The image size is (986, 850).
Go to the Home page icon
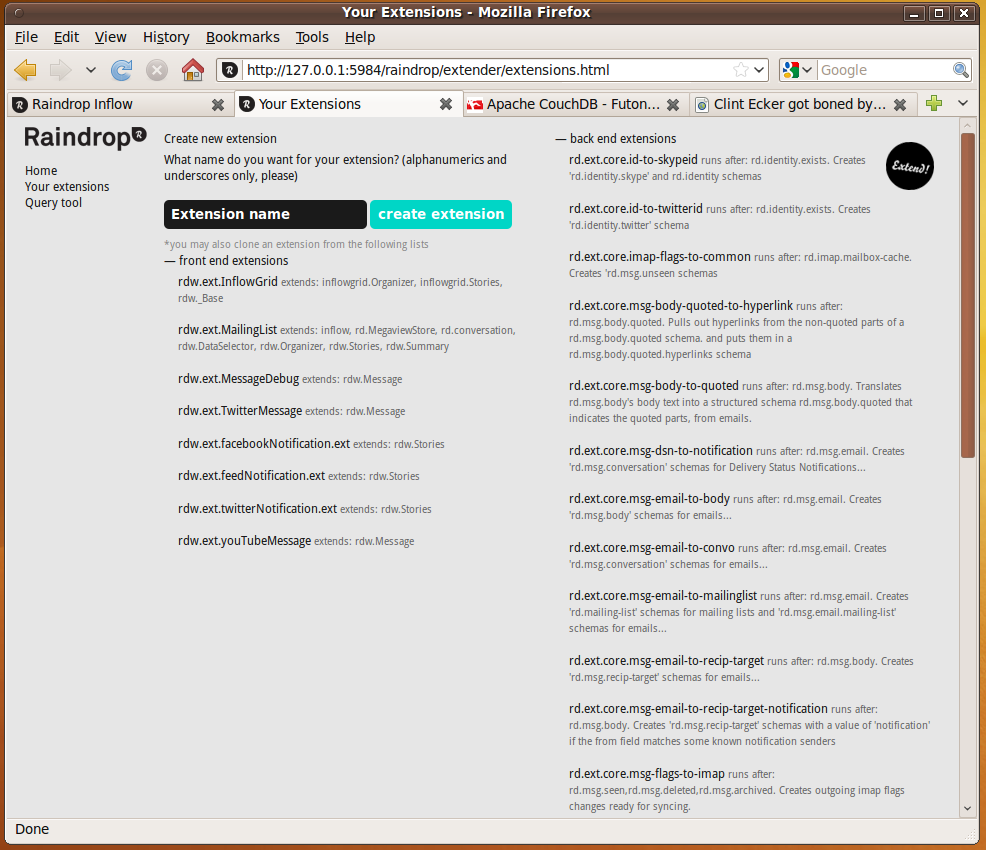(x=193, y=70)
